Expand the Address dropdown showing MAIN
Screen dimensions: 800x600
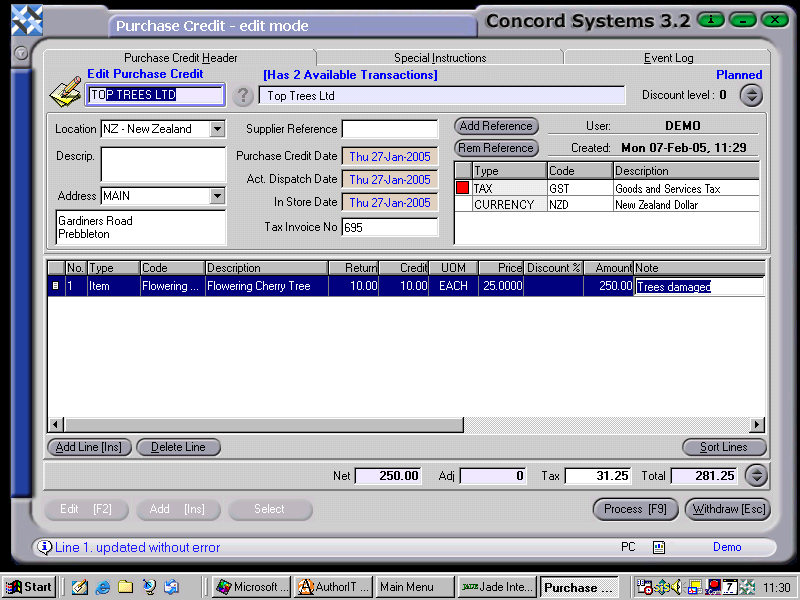pyautogui.click(x=217, y=197)
